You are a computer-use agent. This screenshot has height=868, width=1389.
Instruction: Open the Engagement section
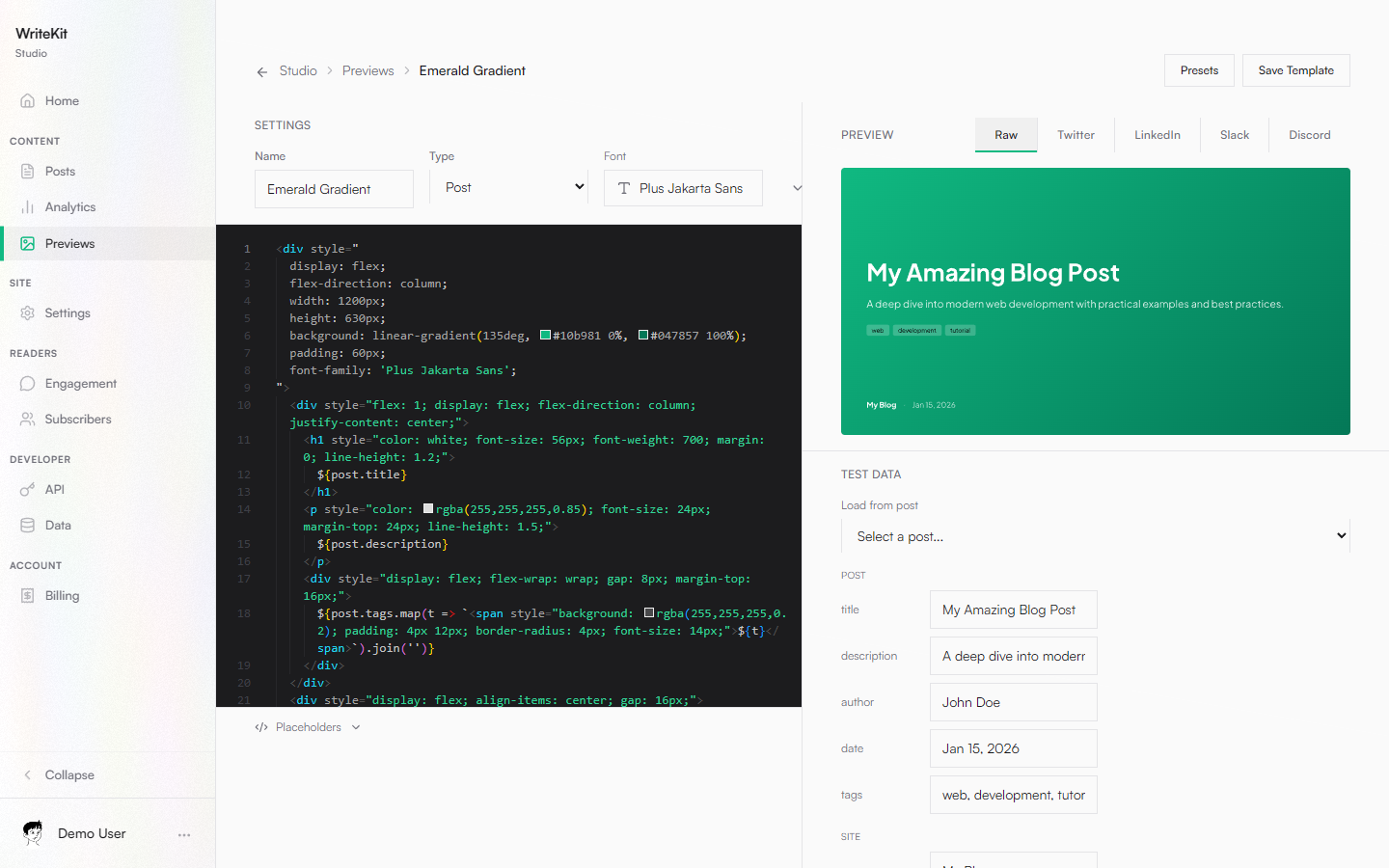coord(81,383)
